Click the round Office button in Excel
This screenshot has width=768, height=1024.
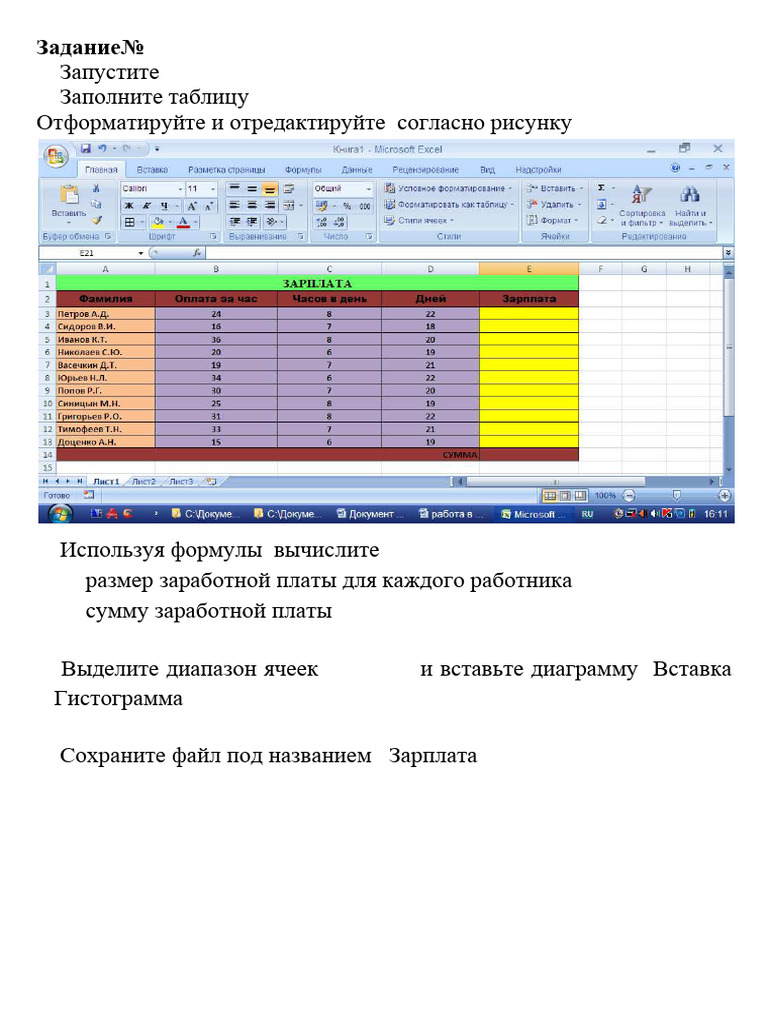tap(56, 156)
